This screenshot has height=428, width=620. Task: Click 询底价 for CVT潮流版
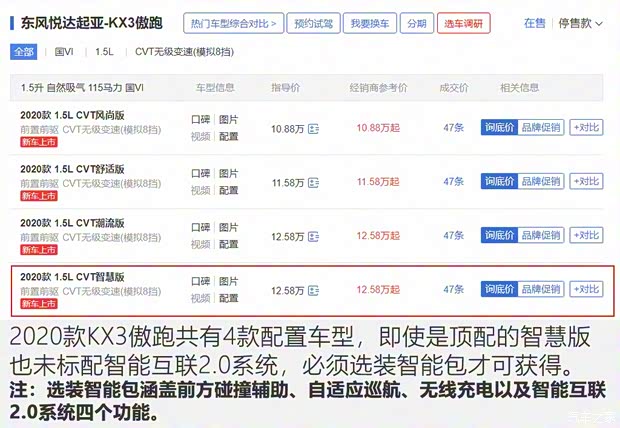click(499, 235)
